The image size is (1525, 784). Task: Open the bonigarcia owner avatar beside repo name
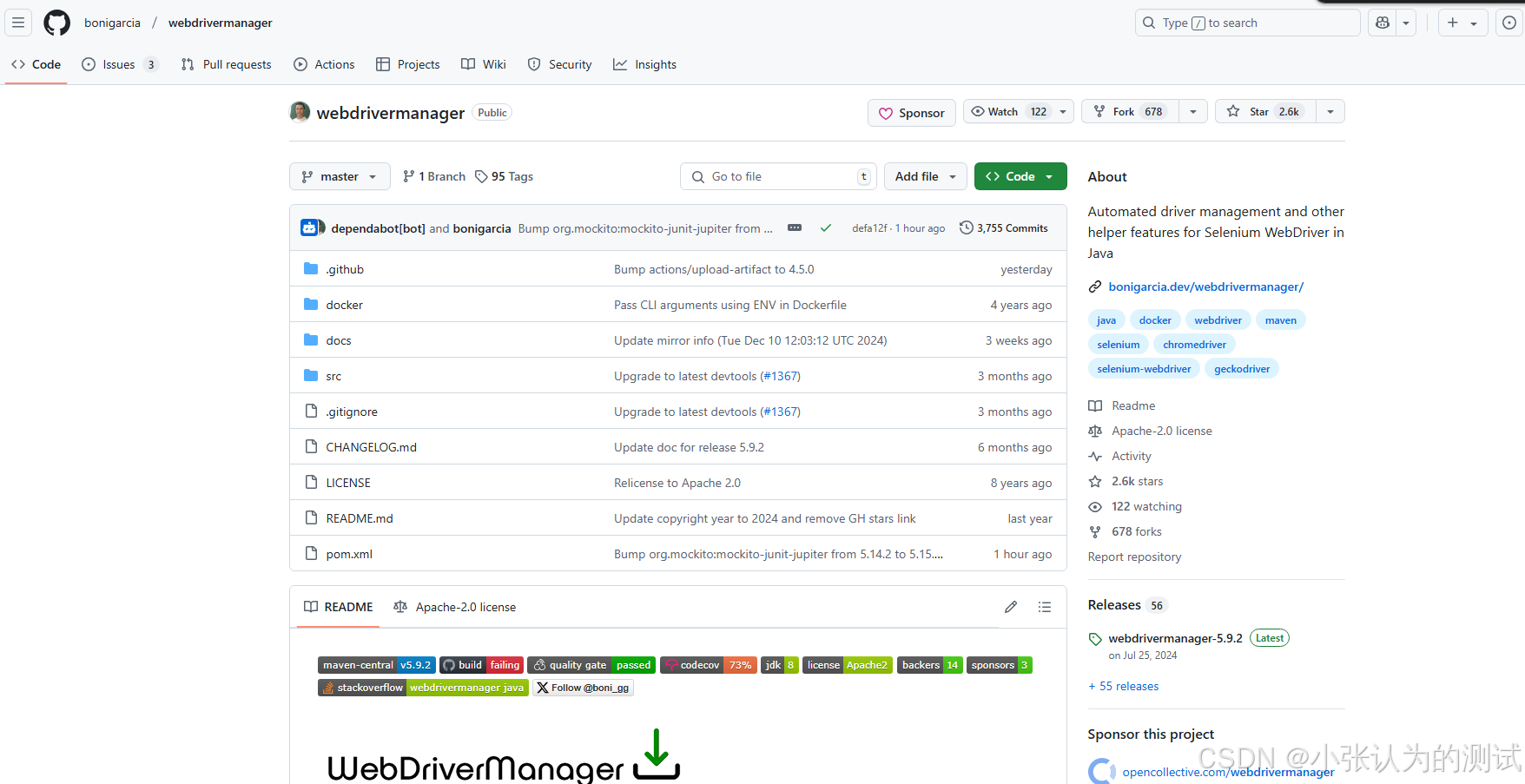click(x=300, y=112)
